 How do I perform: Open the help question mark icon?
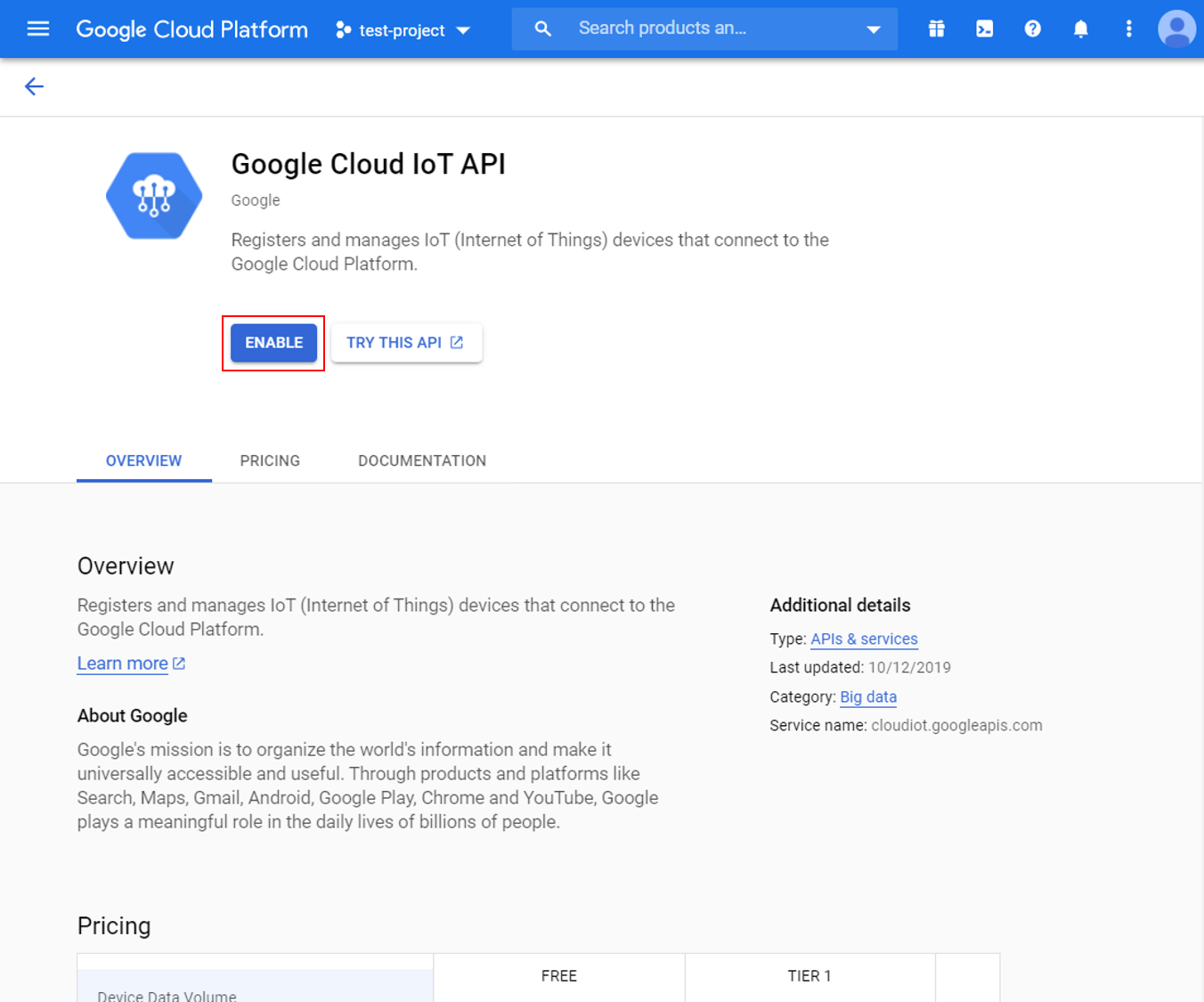click(x=1032, y=29)
